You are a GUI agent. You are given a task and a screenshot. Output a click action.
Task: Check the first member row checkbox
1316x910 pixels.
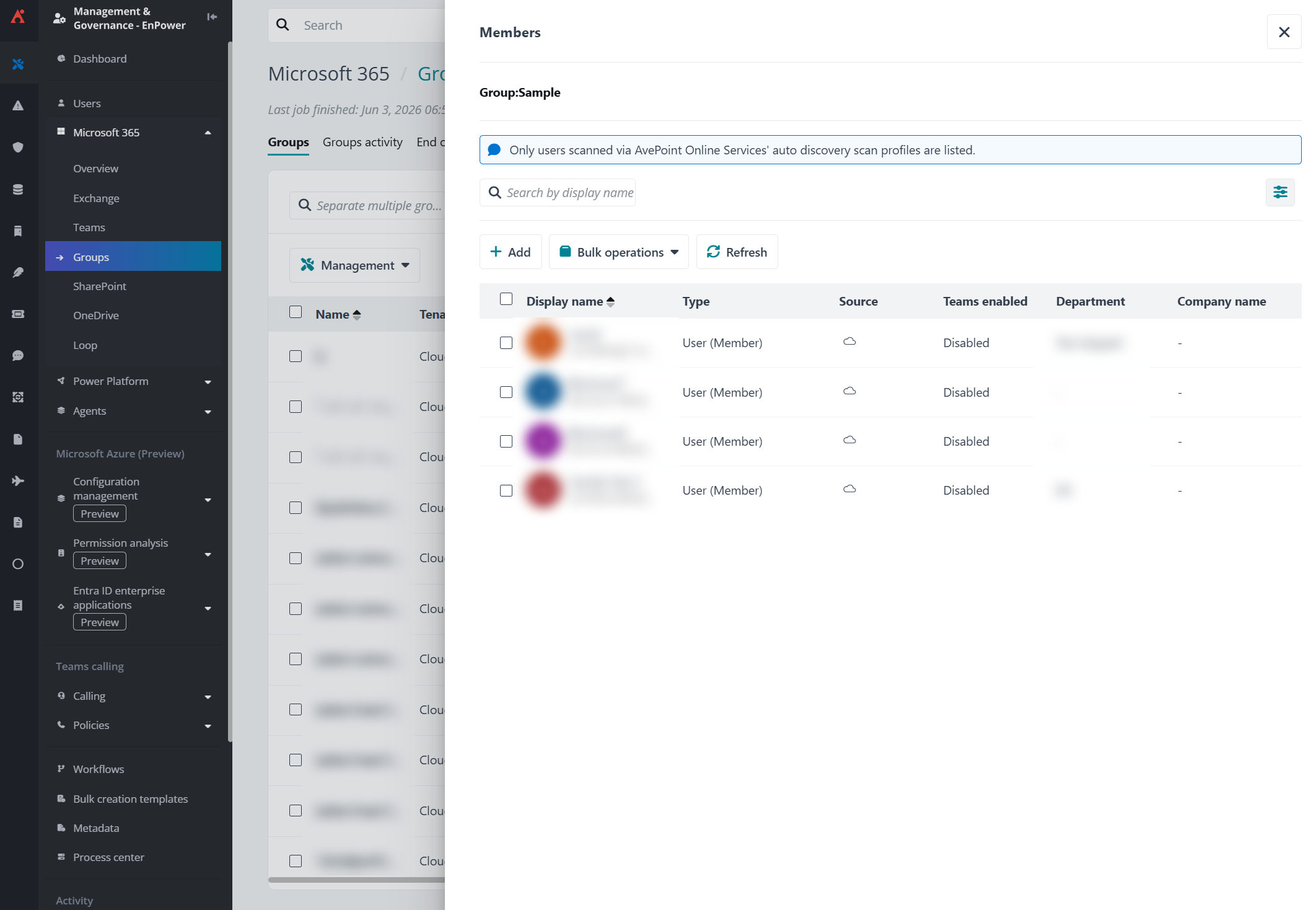tap(506, 343)
